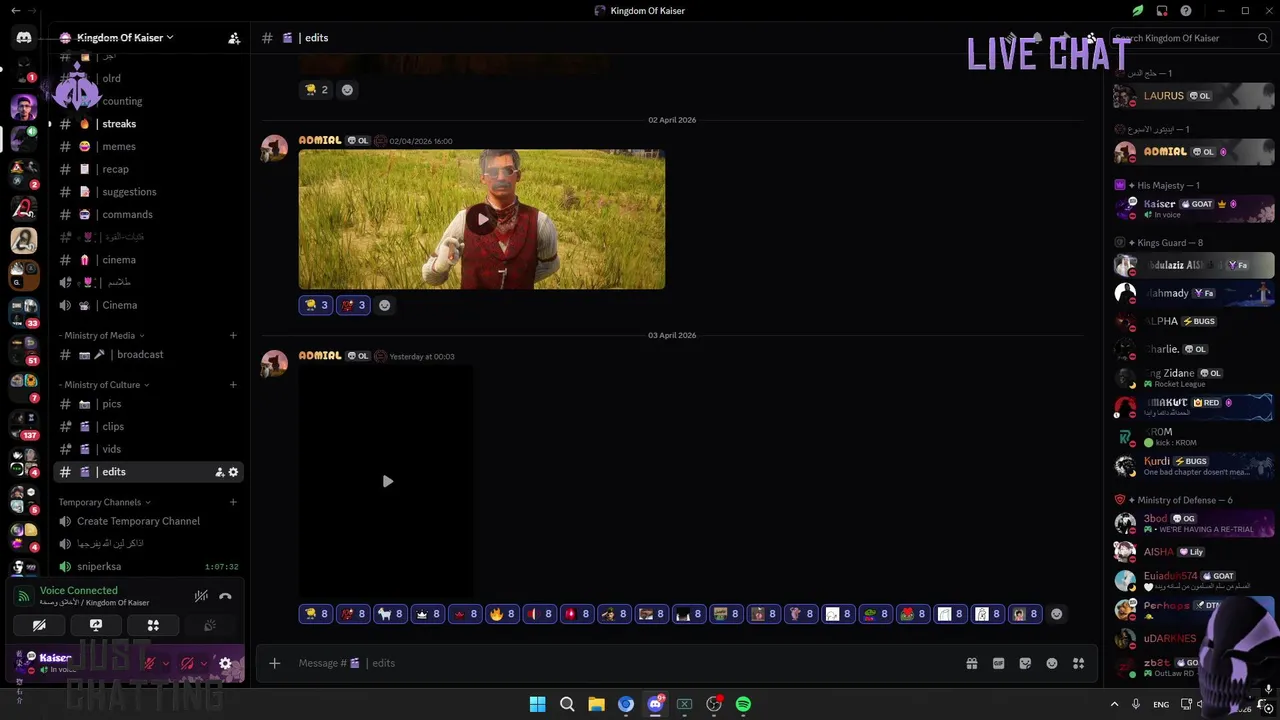Screen dimensions: 1280x720
Task: Open File Explorer from taskbar
Action: (596, 704)
